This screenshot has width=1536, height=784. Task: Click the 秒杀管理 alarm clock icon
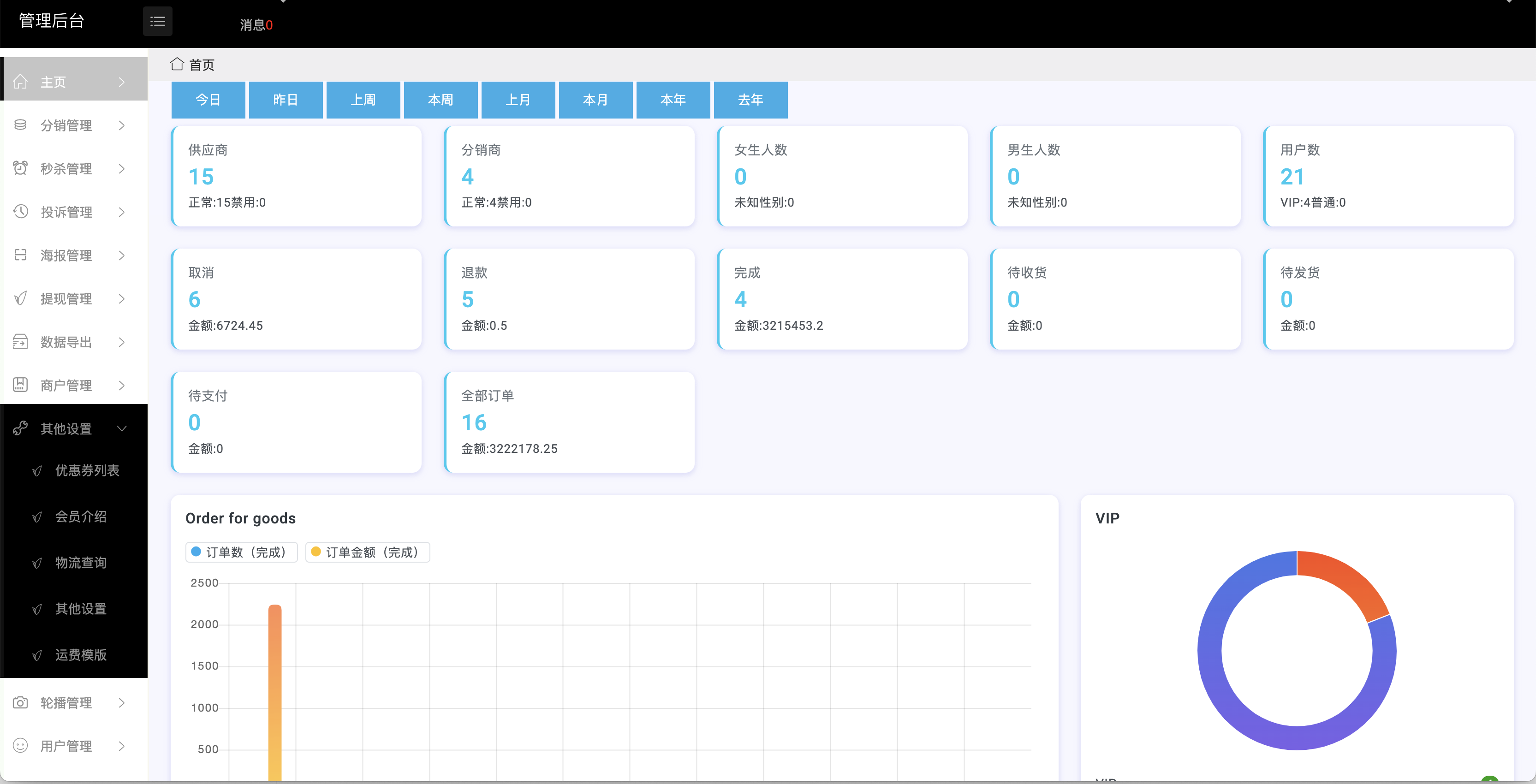20,168
